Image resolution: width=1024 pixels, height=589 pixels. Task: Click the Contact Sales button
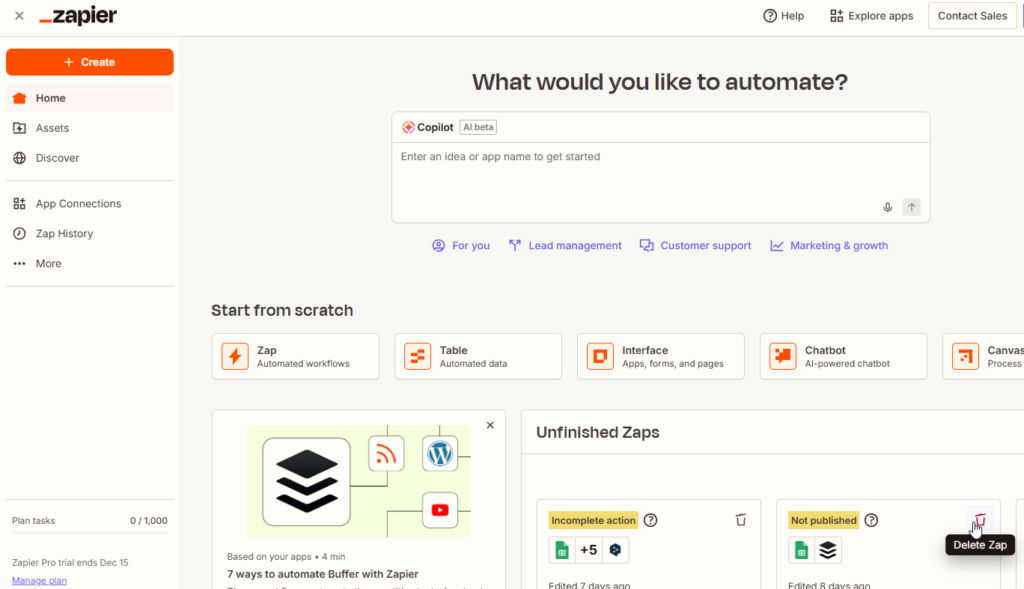[972, 16]
